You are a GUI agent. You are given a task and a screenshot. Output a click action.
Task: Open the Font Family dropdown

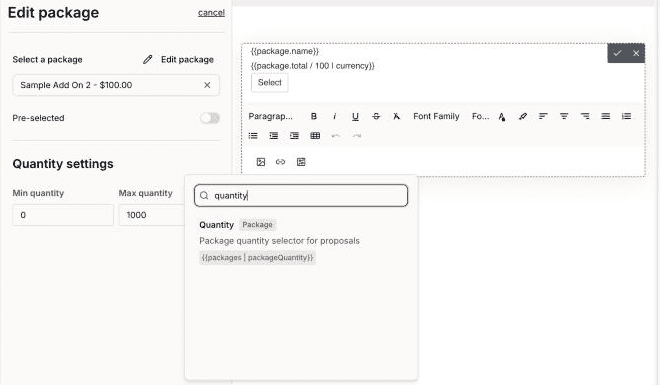point(436,116)
